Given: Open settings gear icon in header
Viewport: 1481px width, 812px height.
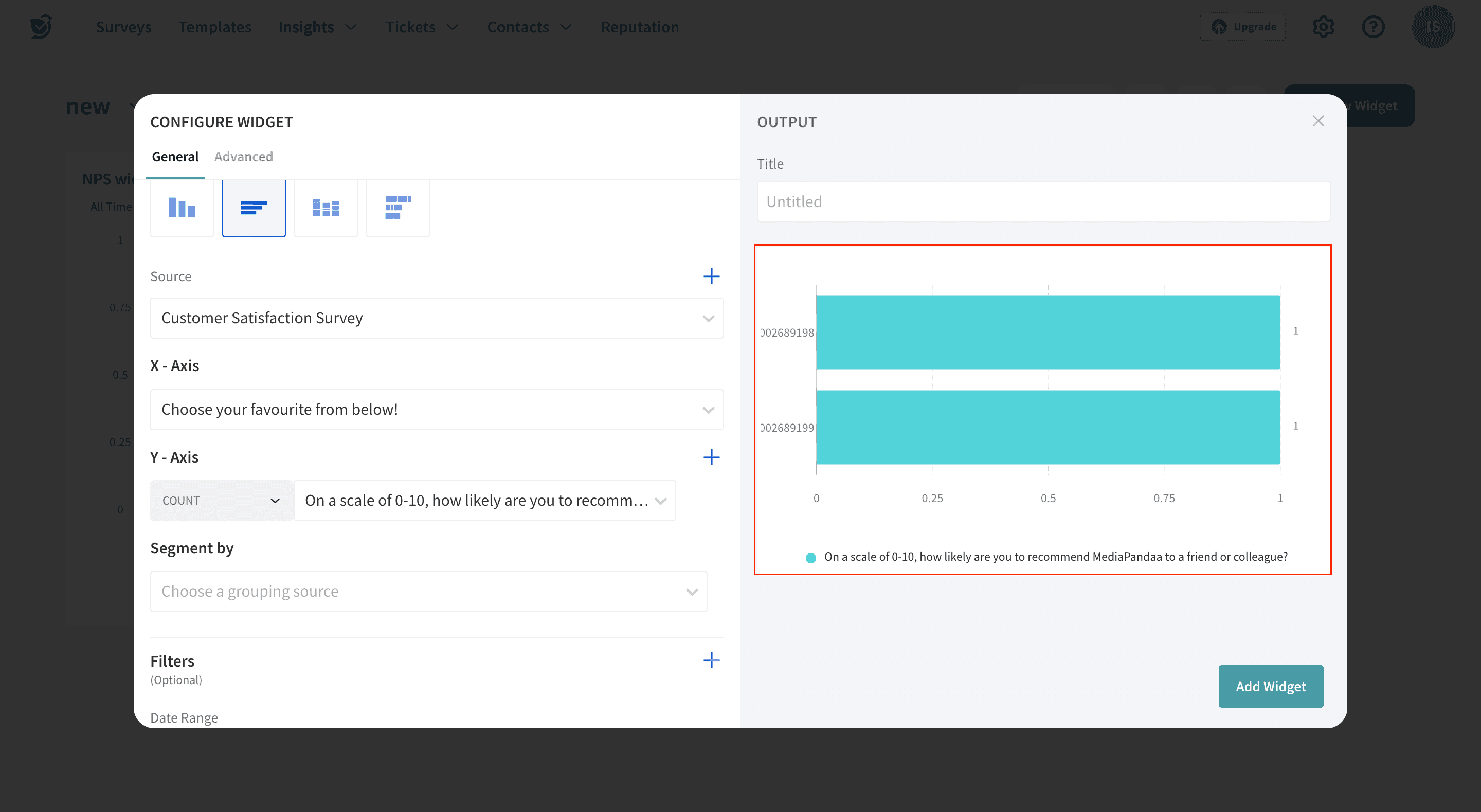Looking at the screenshot, I should [1323, 27].
